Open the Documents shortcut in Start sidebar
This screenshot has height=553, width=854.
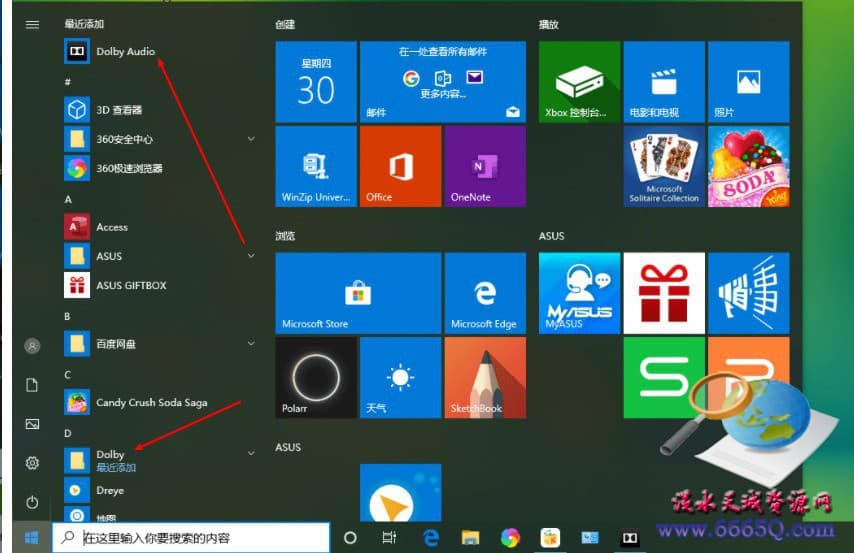click(x=32, y=385)
